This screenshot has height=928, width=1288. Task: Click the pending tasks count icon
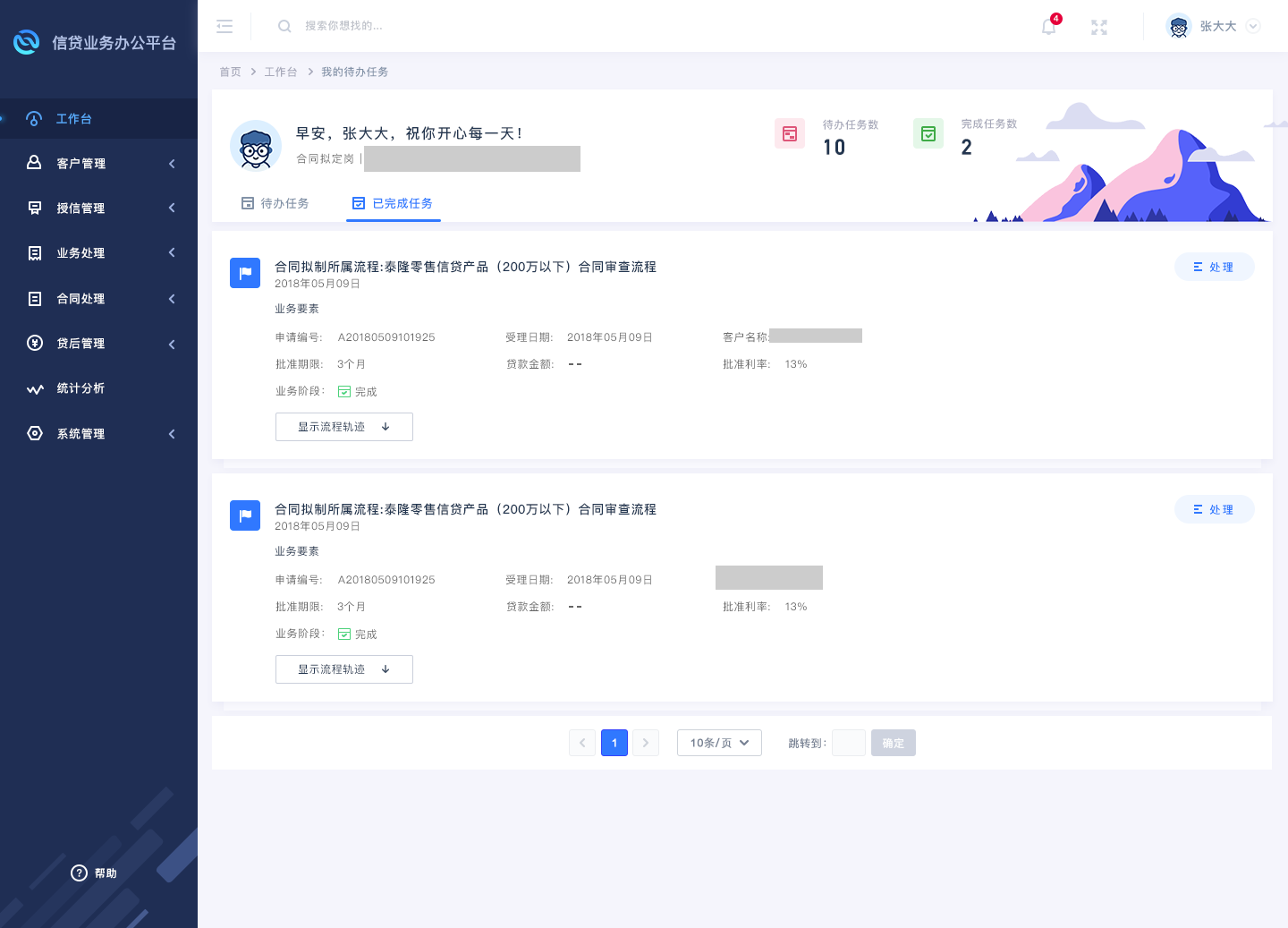click(790, 133)
